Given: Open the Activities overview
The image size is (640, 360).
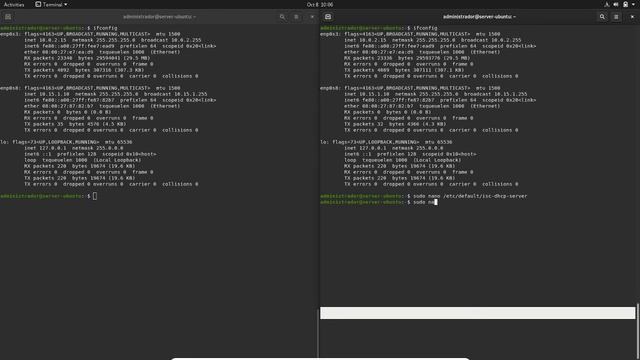Looking at the screenshot, I should 14,4.
